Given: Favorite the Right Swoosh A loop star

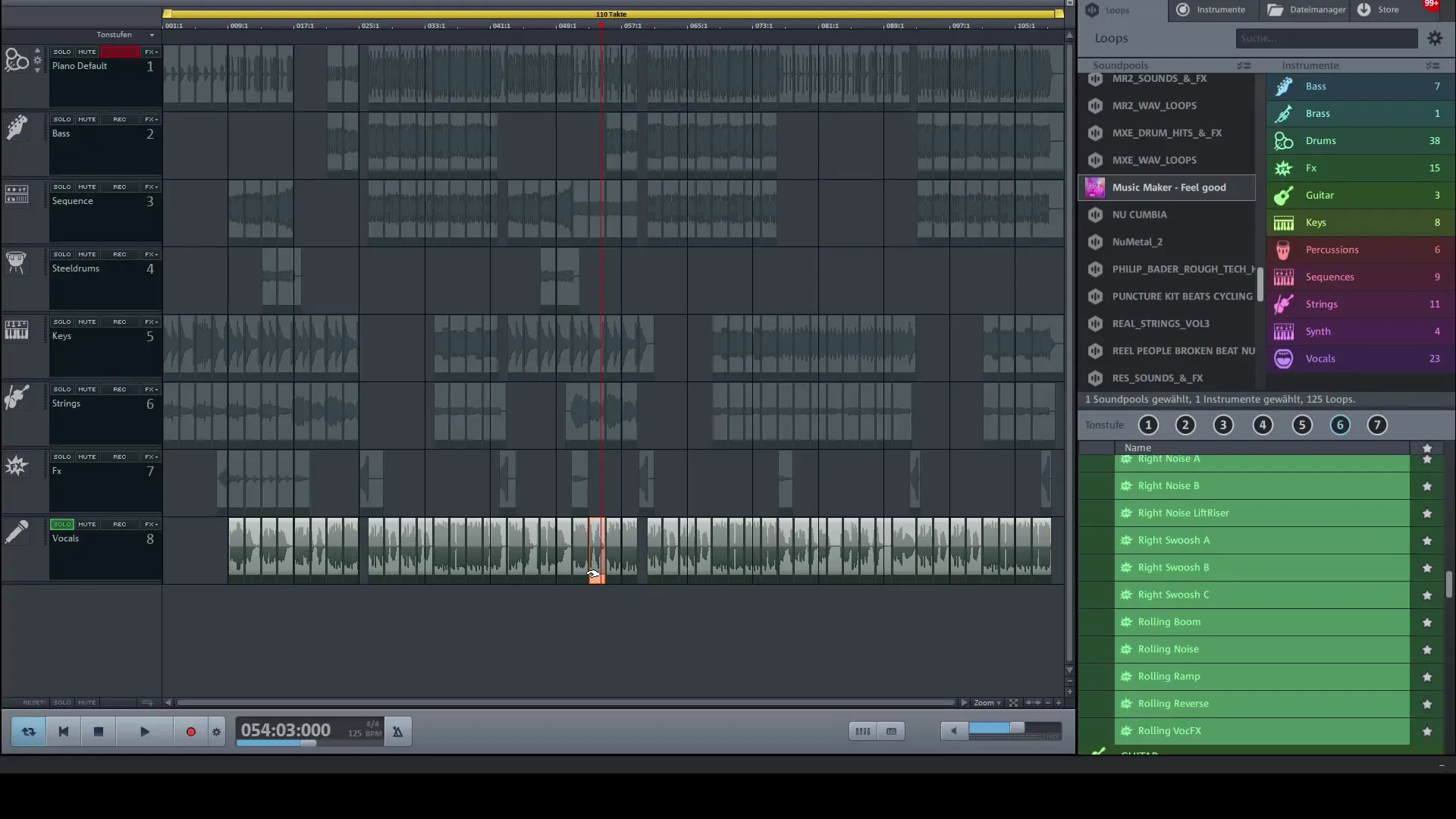Looking at the screenshot, I should coord(1427,541).
